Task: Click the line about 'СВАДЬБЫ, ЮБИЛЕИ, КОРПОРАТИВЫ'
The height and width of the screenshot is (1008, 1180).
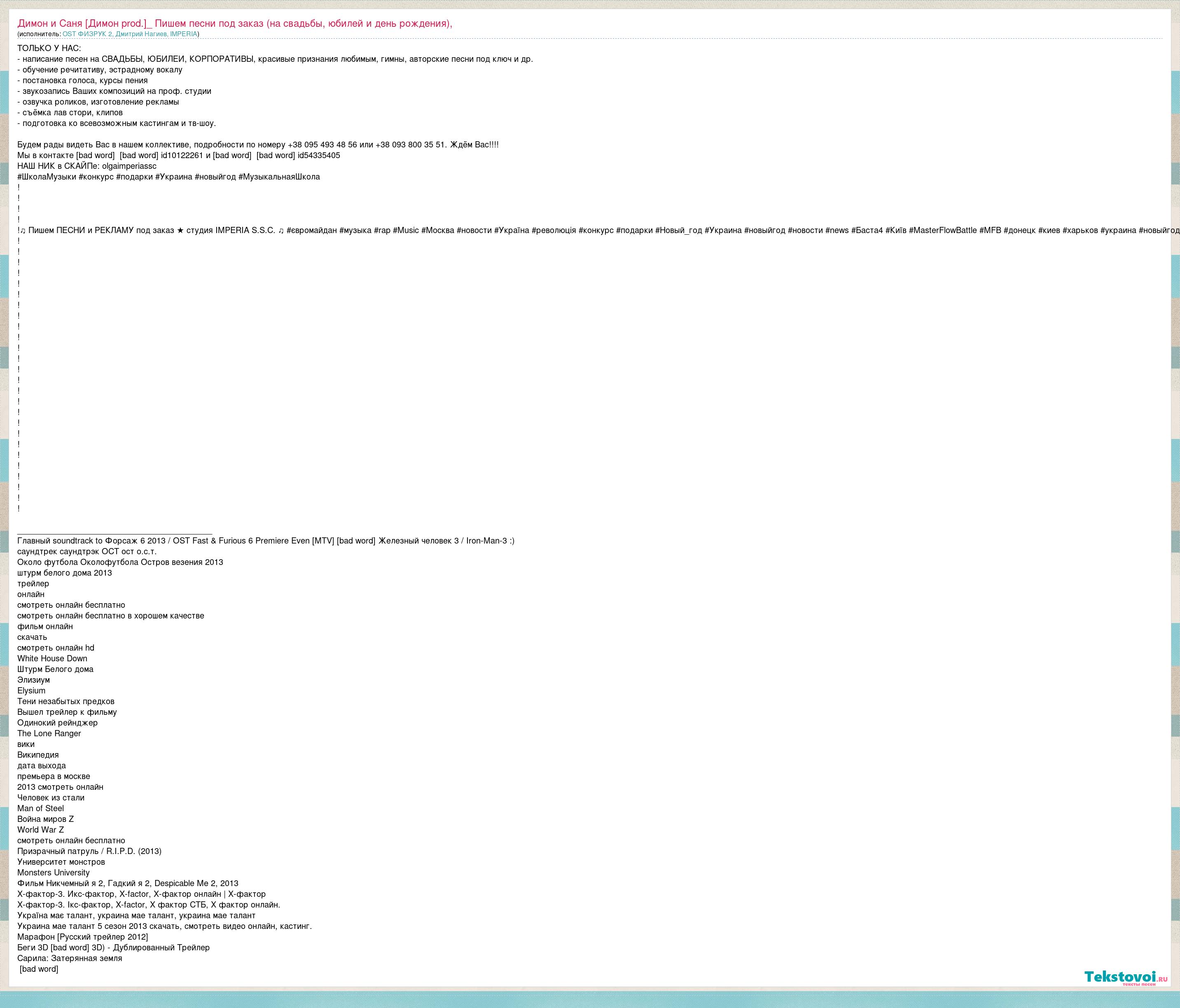Action: click(x=275, y=59)
